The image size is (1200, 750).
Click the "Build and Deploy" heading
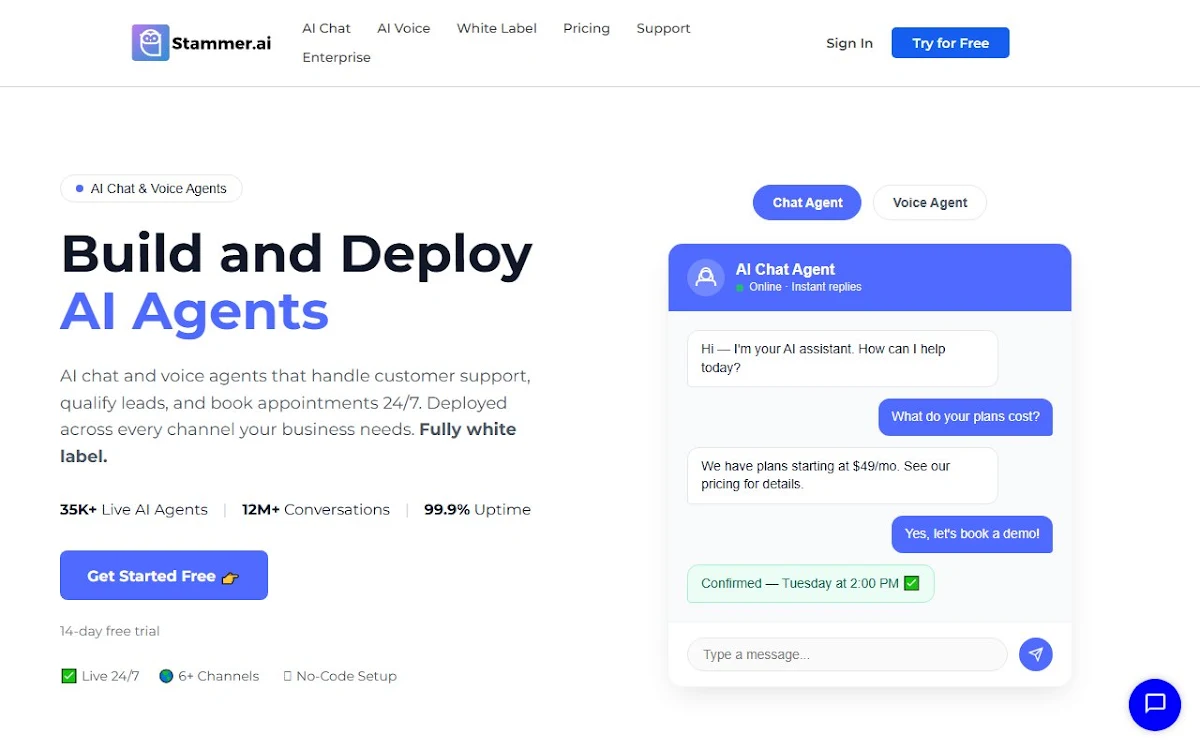tap(297, 254)
